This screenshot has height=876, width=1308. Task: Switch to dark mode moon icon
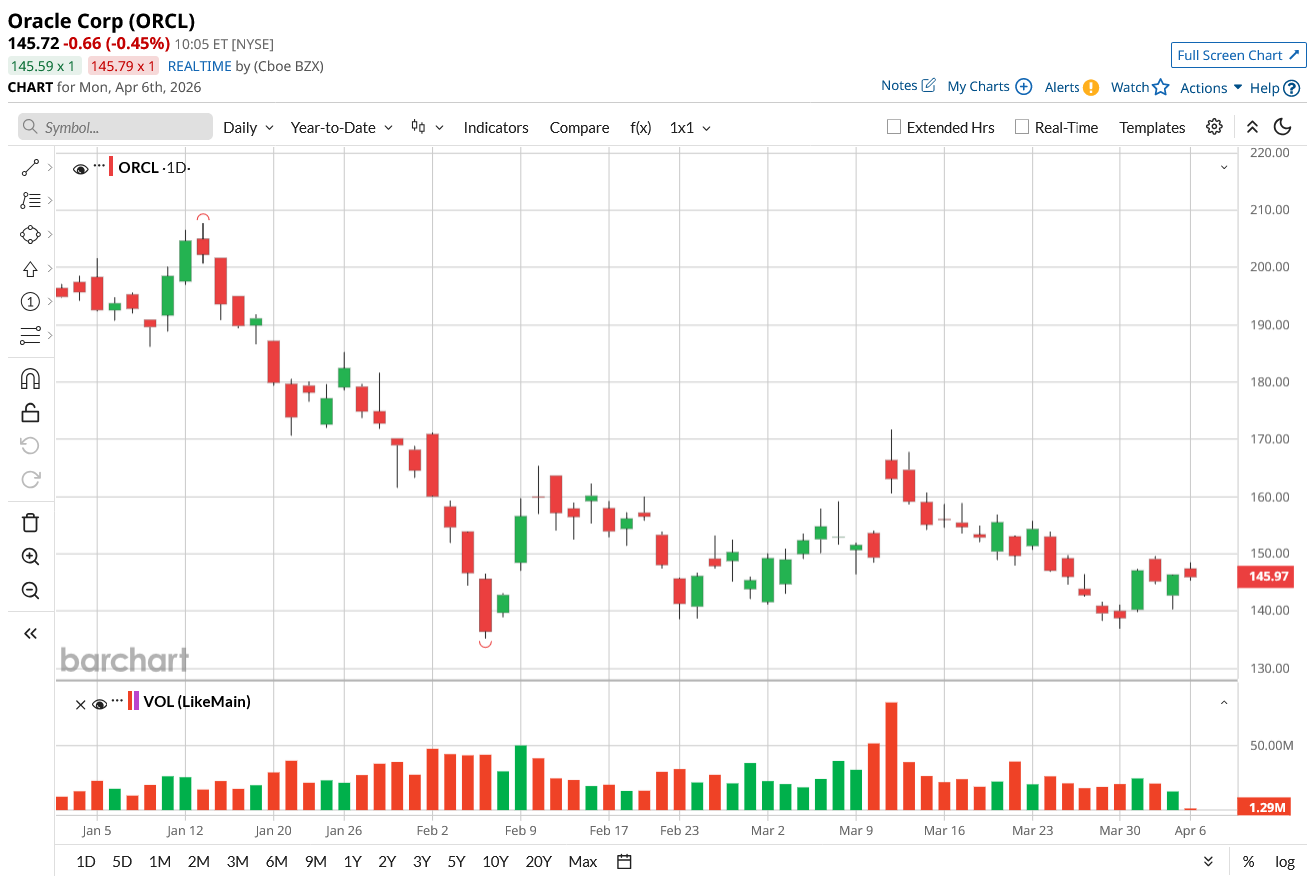coord(1282,127)
